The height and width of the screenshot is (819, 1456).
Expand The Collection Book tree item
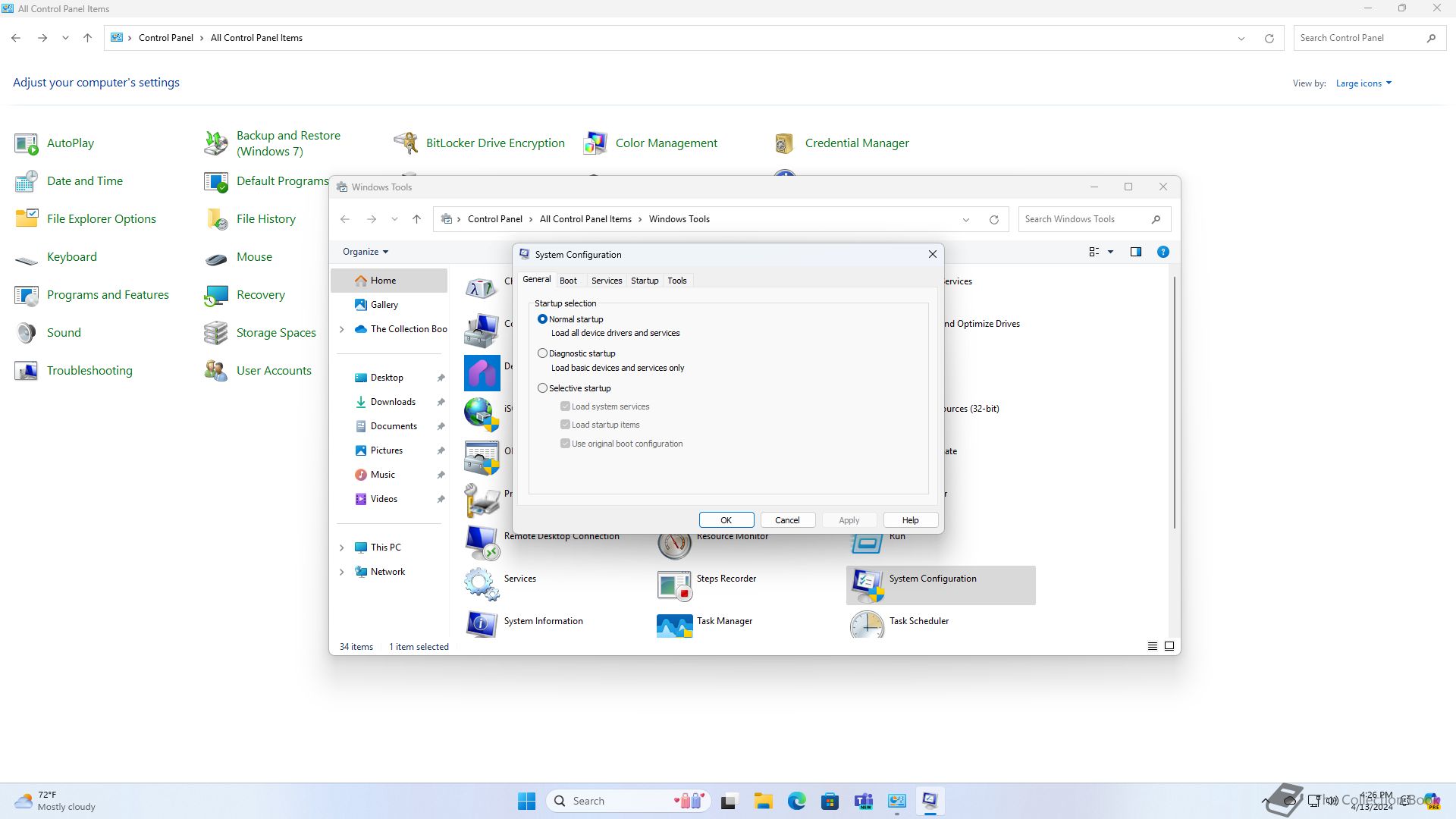click(342, 329)
